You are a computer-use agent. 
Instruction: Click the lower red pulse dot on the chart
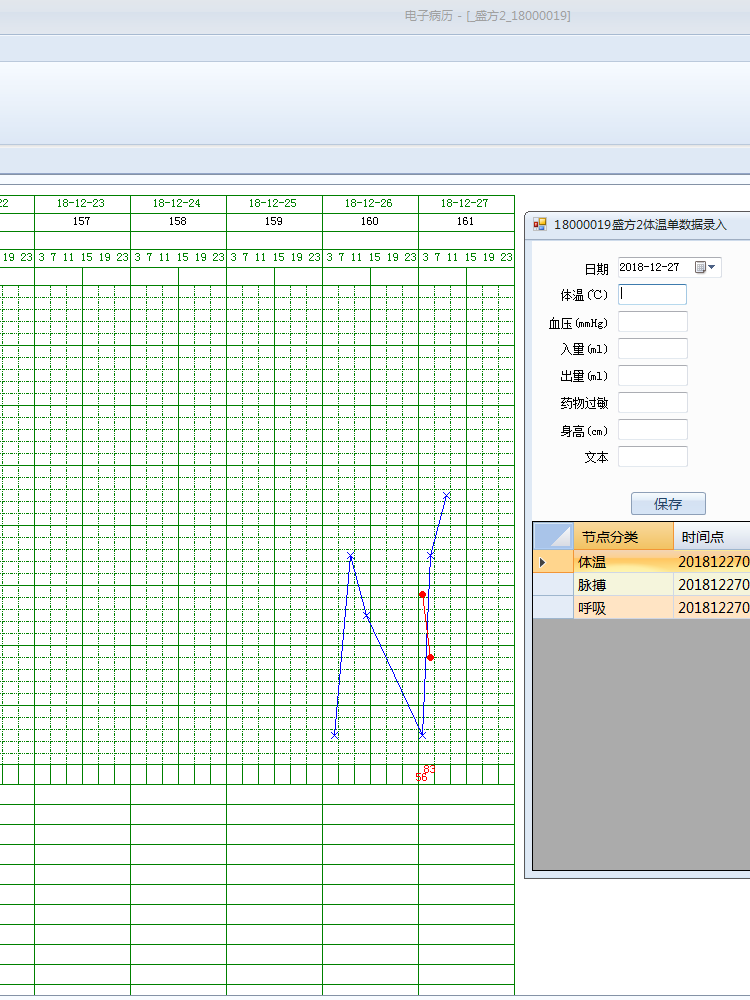tap(430, 657)
